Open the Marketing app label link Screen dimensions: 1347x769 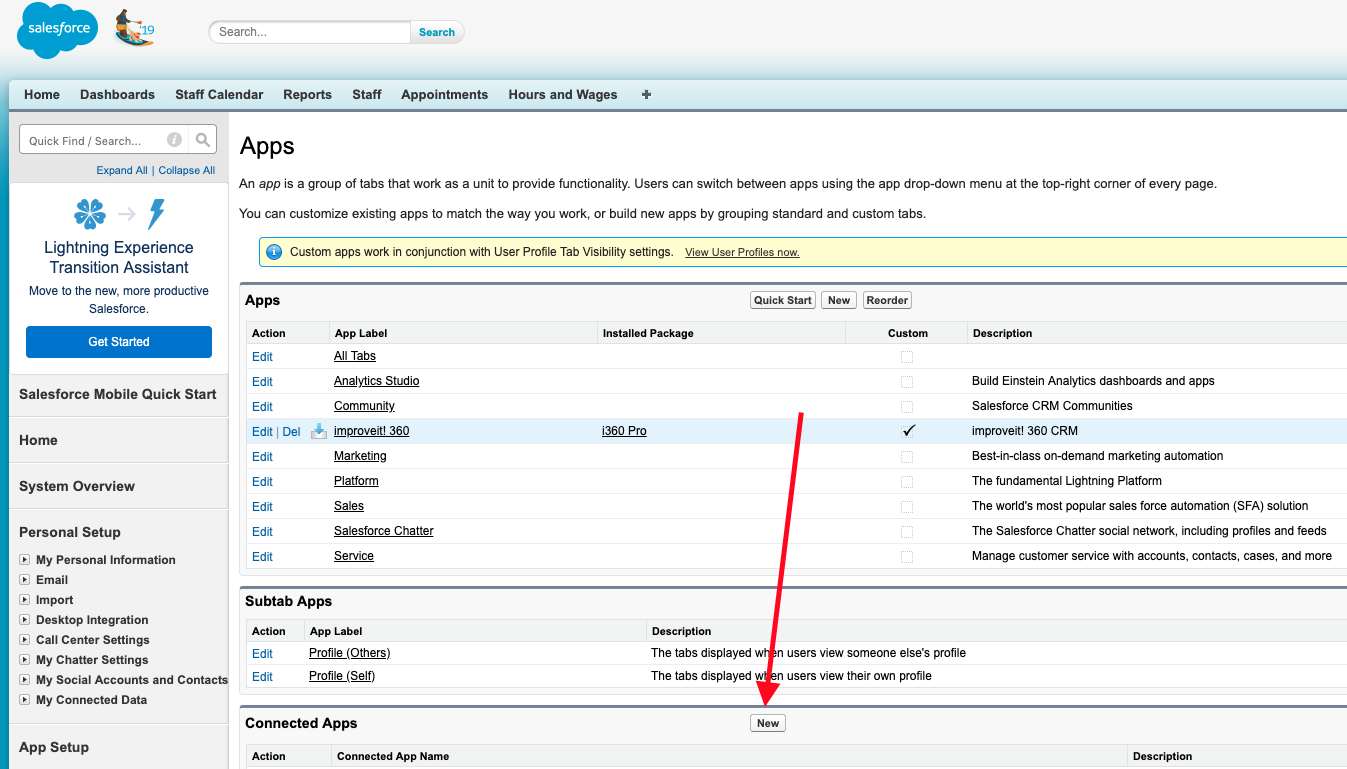(x=360, y=456)
